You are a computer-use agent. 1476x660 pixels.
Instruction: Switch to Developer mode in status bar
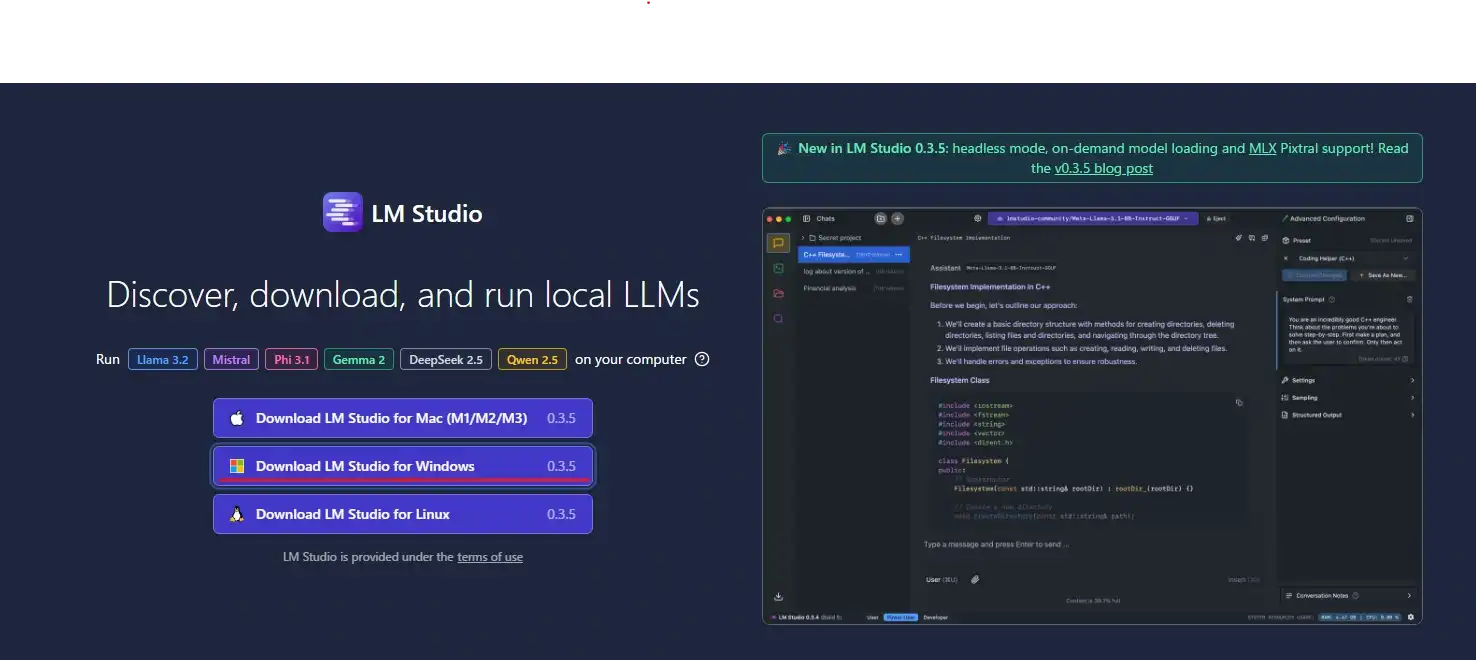point(935,617)
